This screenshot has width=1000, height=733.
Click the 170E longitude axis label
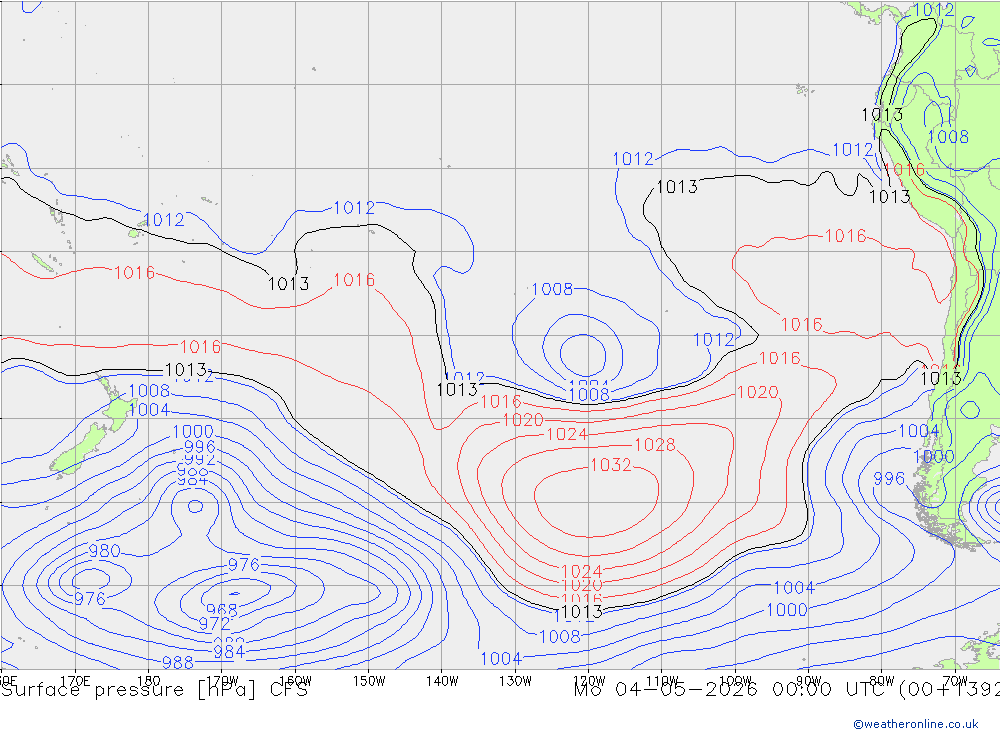(x=75, y=681)
